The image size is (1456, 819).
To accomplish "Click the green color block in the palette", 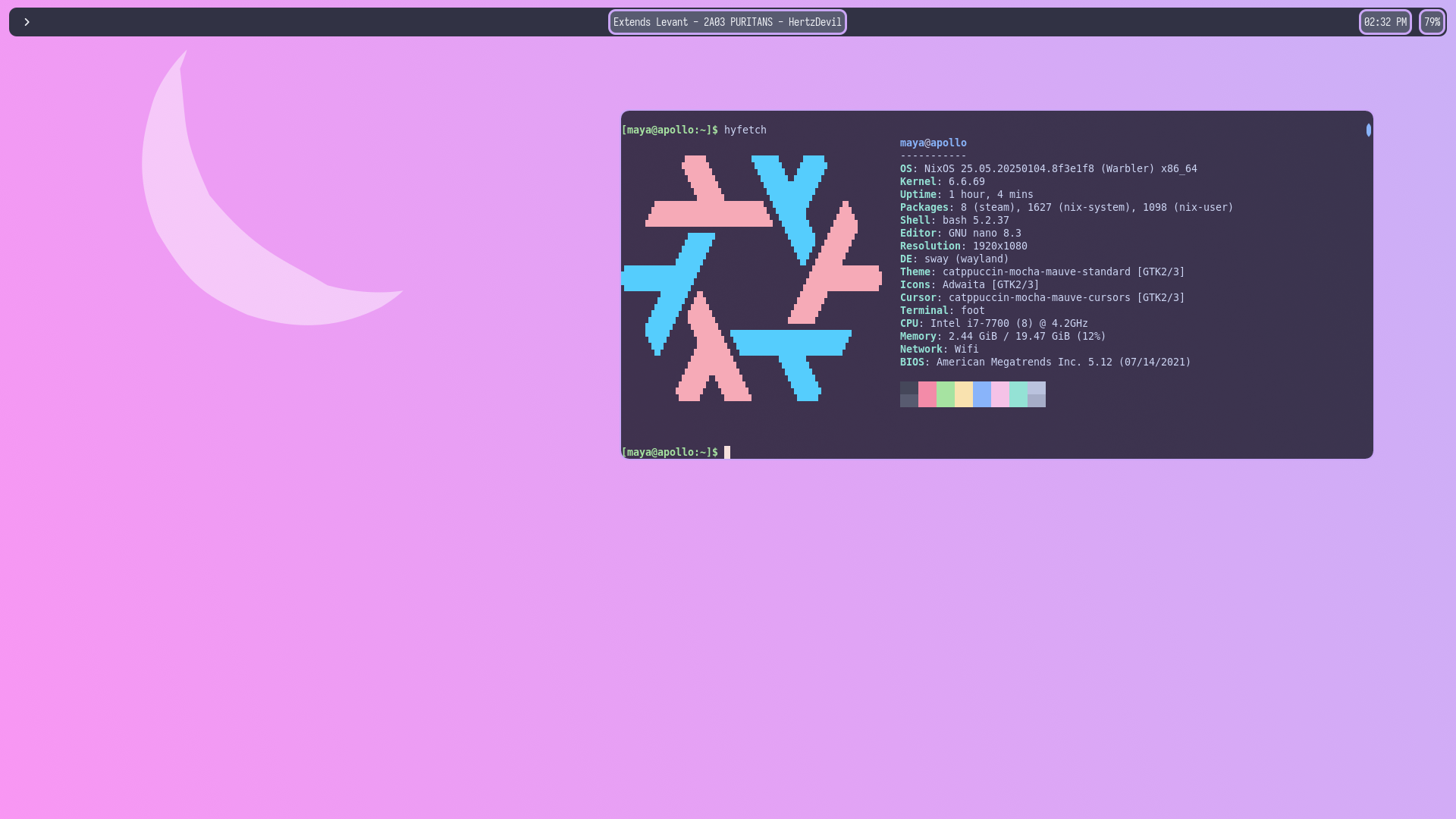I will 945,394.
